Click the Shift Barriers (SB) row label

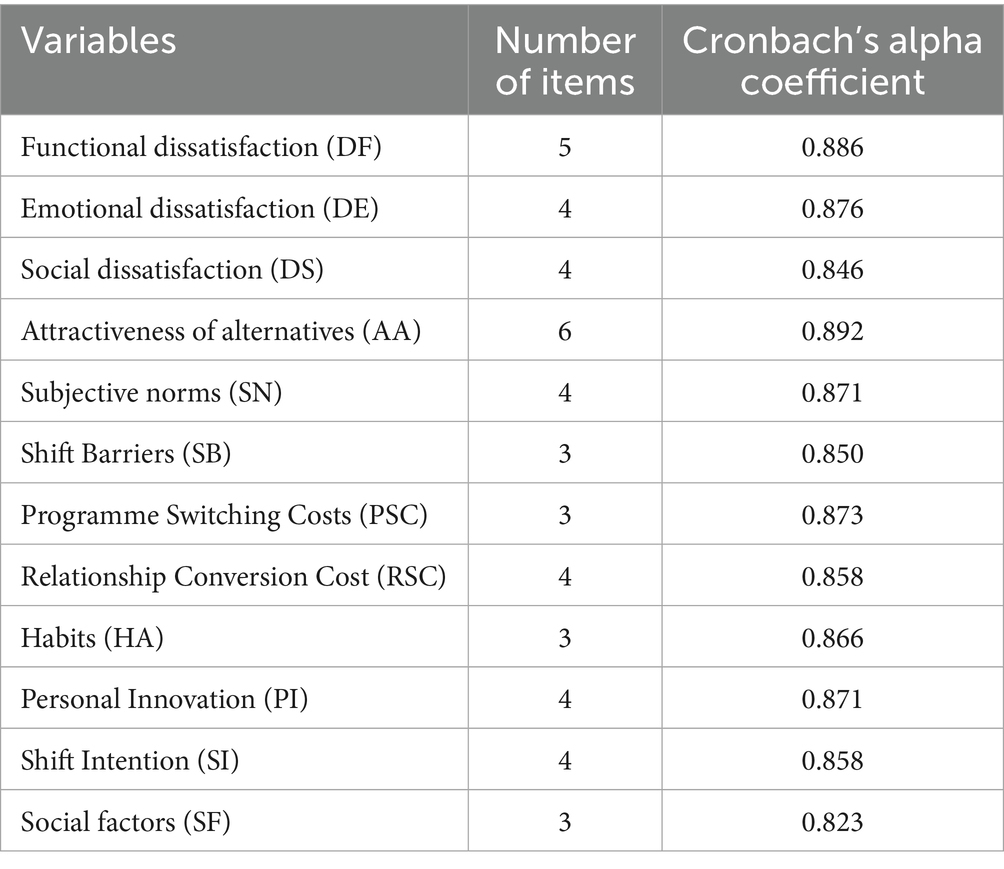126,454
